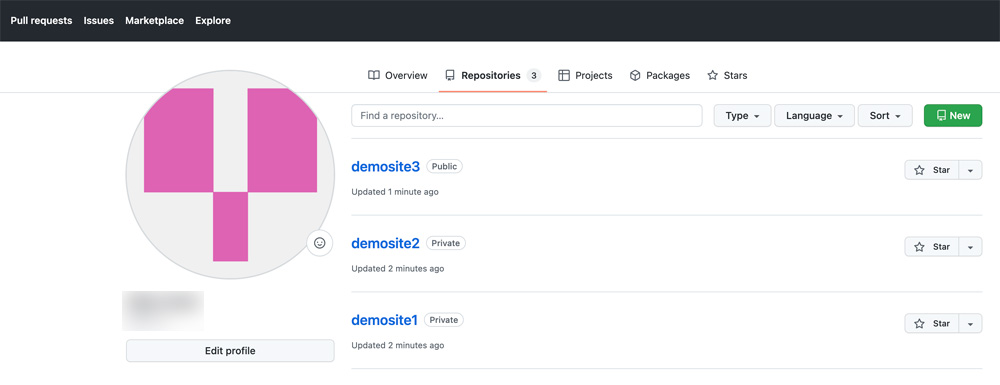Click 'Updated 1 minute ago' under demosite3
The height and width of the screenshot is (385, 1000).
(395, 192)
